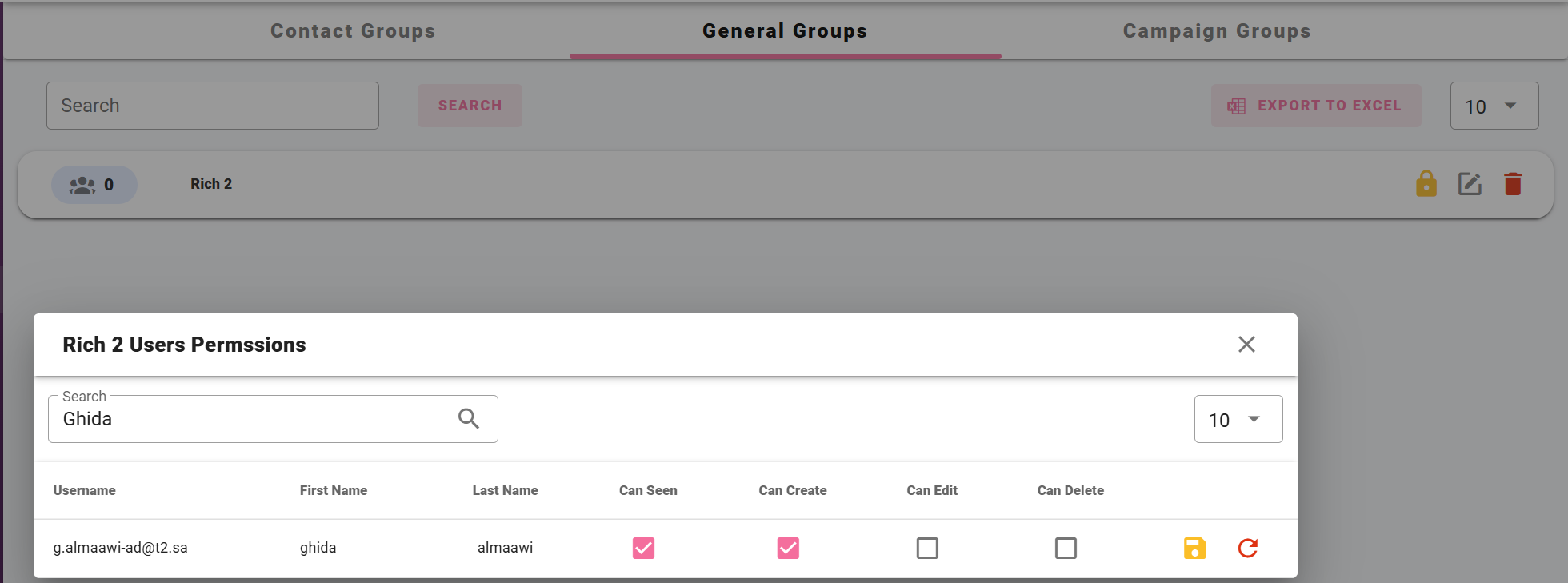The image size is (1568, 583).
Task: Close the Rich 2 Users Permissions dialog
Action: pos(1246,344)
